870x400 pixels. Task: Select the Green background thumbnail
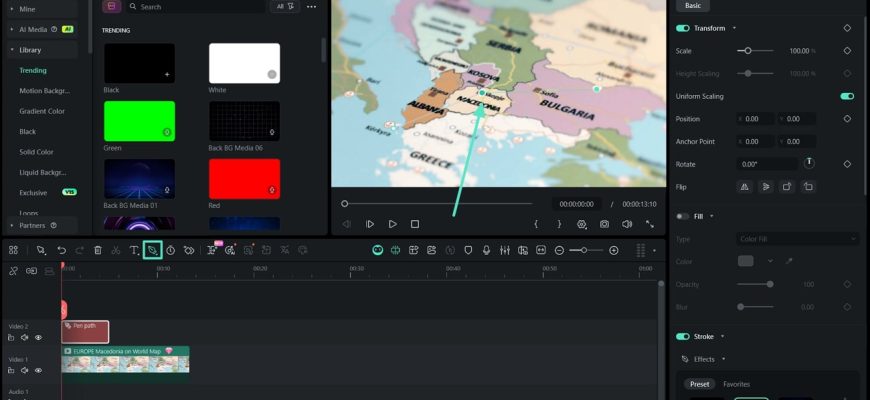coord(139,121)
